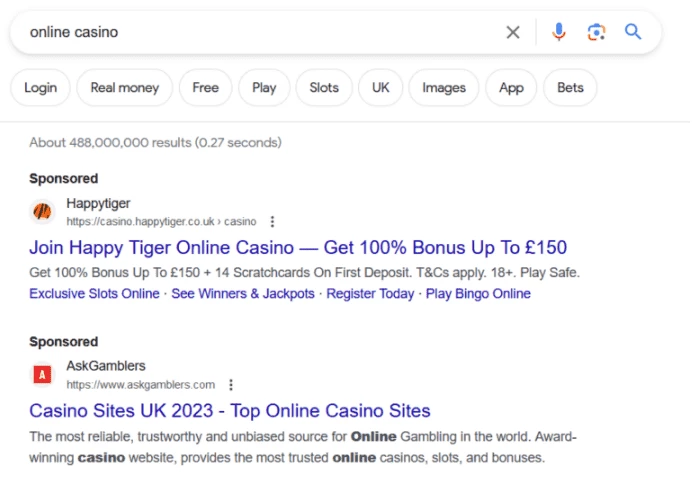Open Google Lens image search icon

tap(596, 32)
